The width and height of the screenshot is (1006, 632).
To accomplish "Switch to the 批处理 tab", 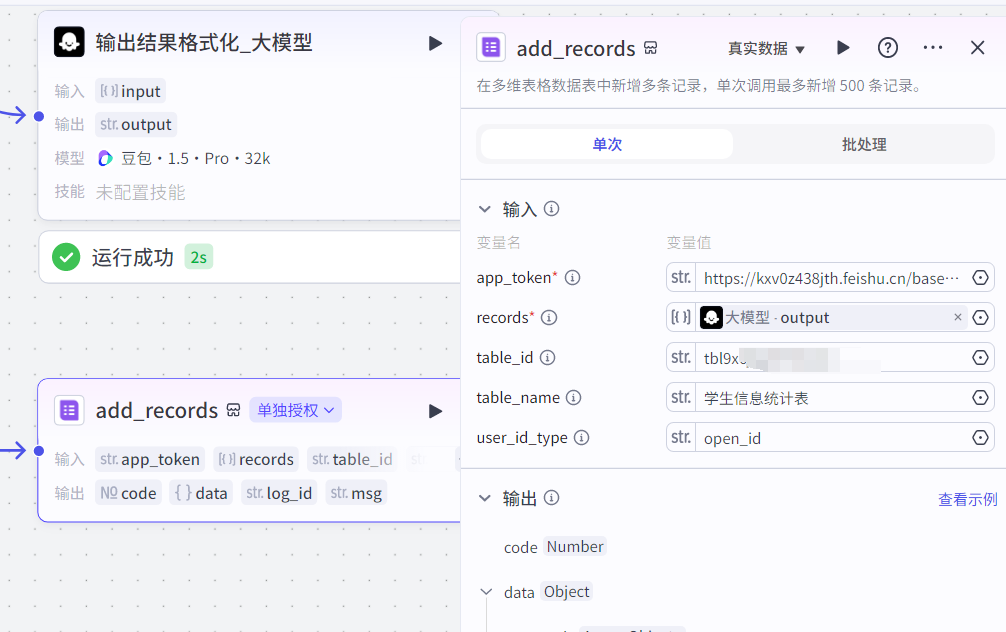I will tap(864, 145).
